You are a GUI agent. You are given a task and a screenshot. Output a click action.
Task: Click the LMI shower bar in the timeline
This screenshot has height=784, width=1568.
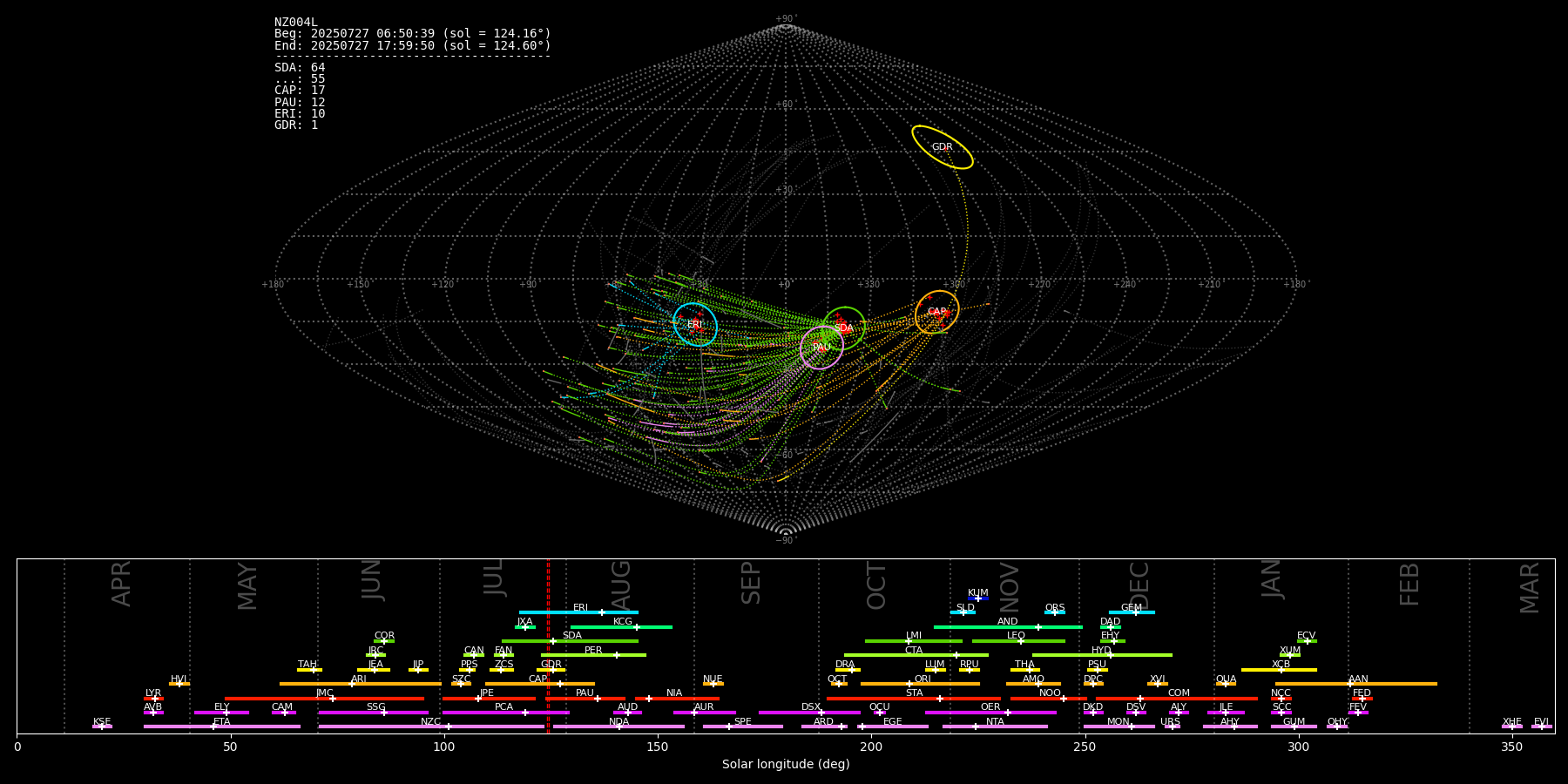914,641
